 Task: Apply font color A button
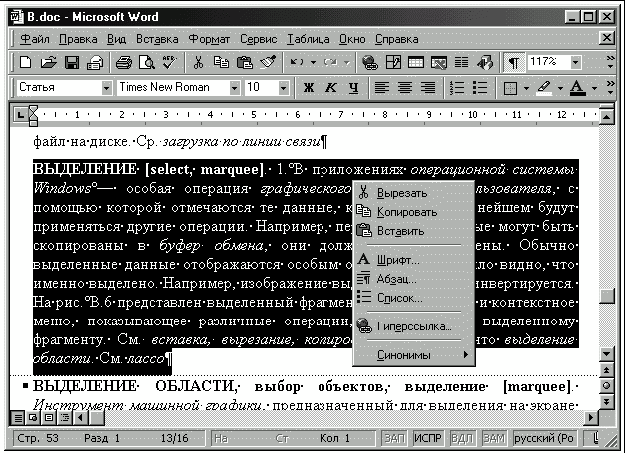tap(577, 88)
